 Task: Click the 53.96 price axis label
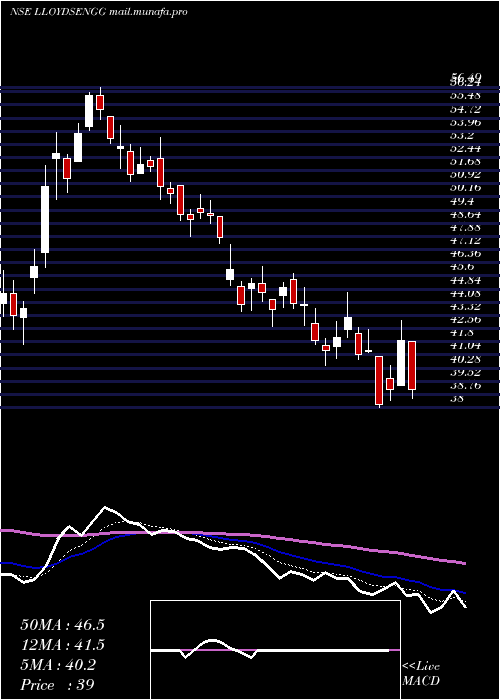click(465, 121)
